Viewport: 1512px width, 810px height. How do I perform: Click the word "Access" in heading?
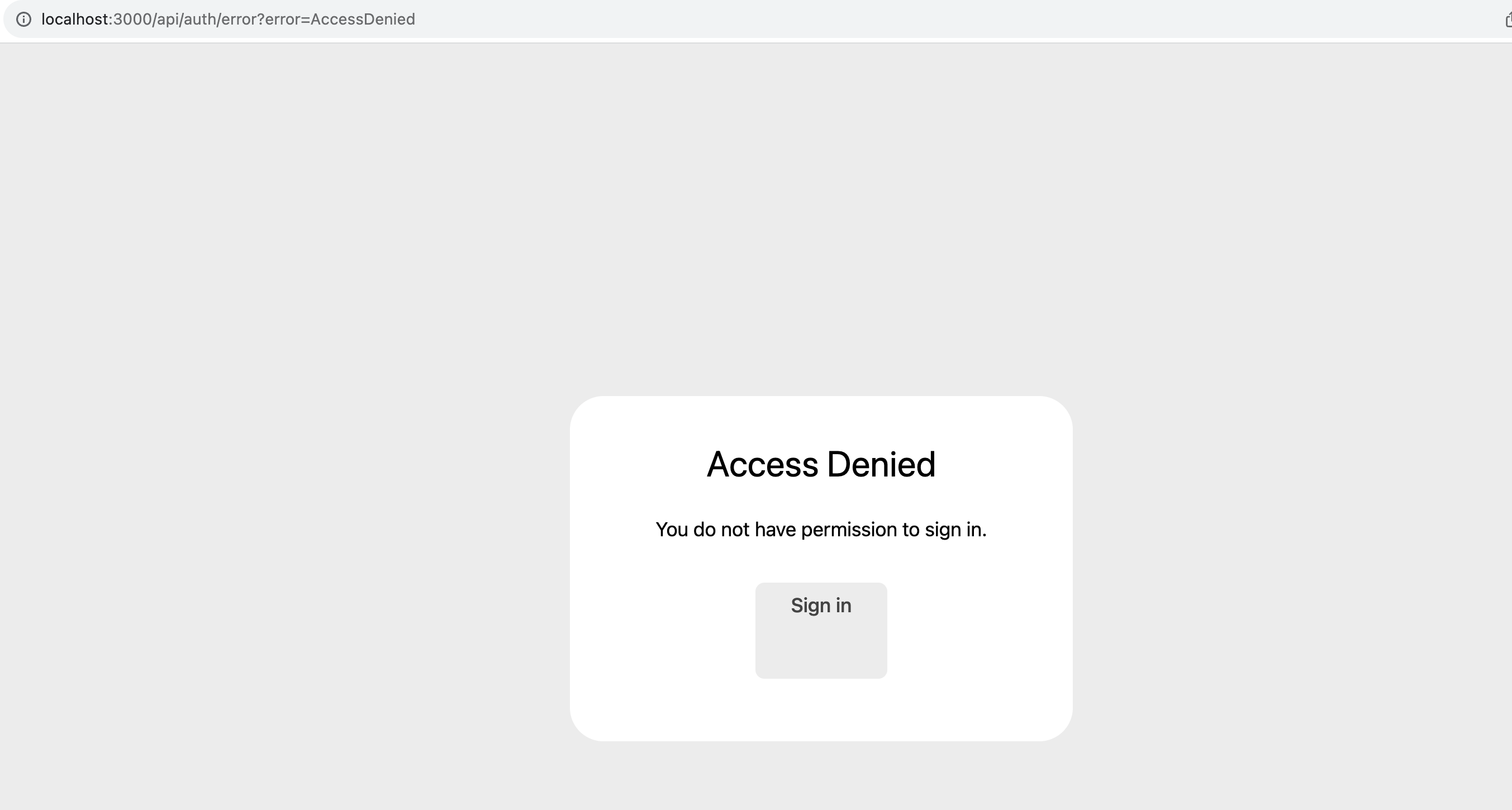click(762, 464)
